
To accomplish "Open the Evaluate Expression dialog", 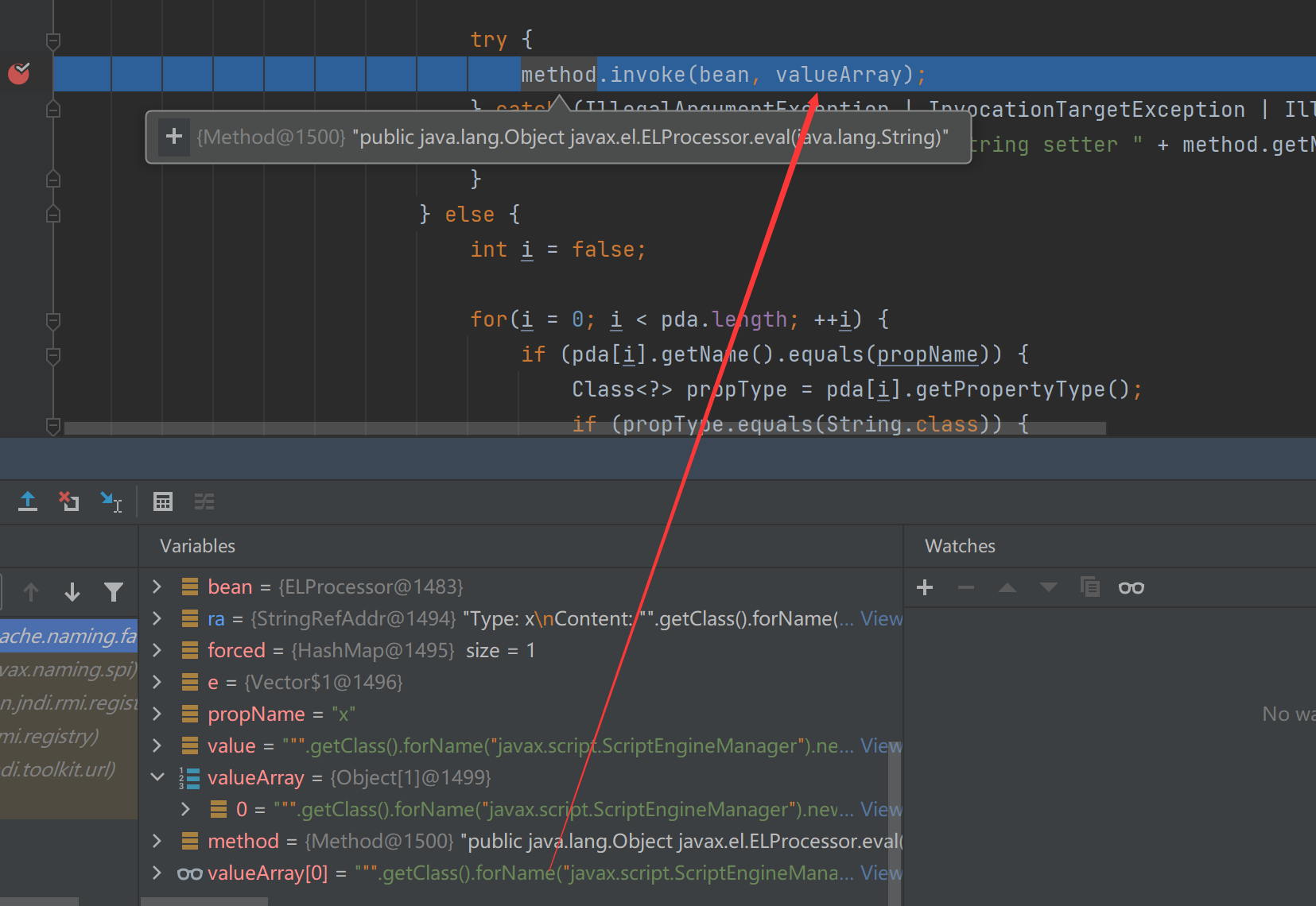I will pyautogui.click(x=163, y=501).
